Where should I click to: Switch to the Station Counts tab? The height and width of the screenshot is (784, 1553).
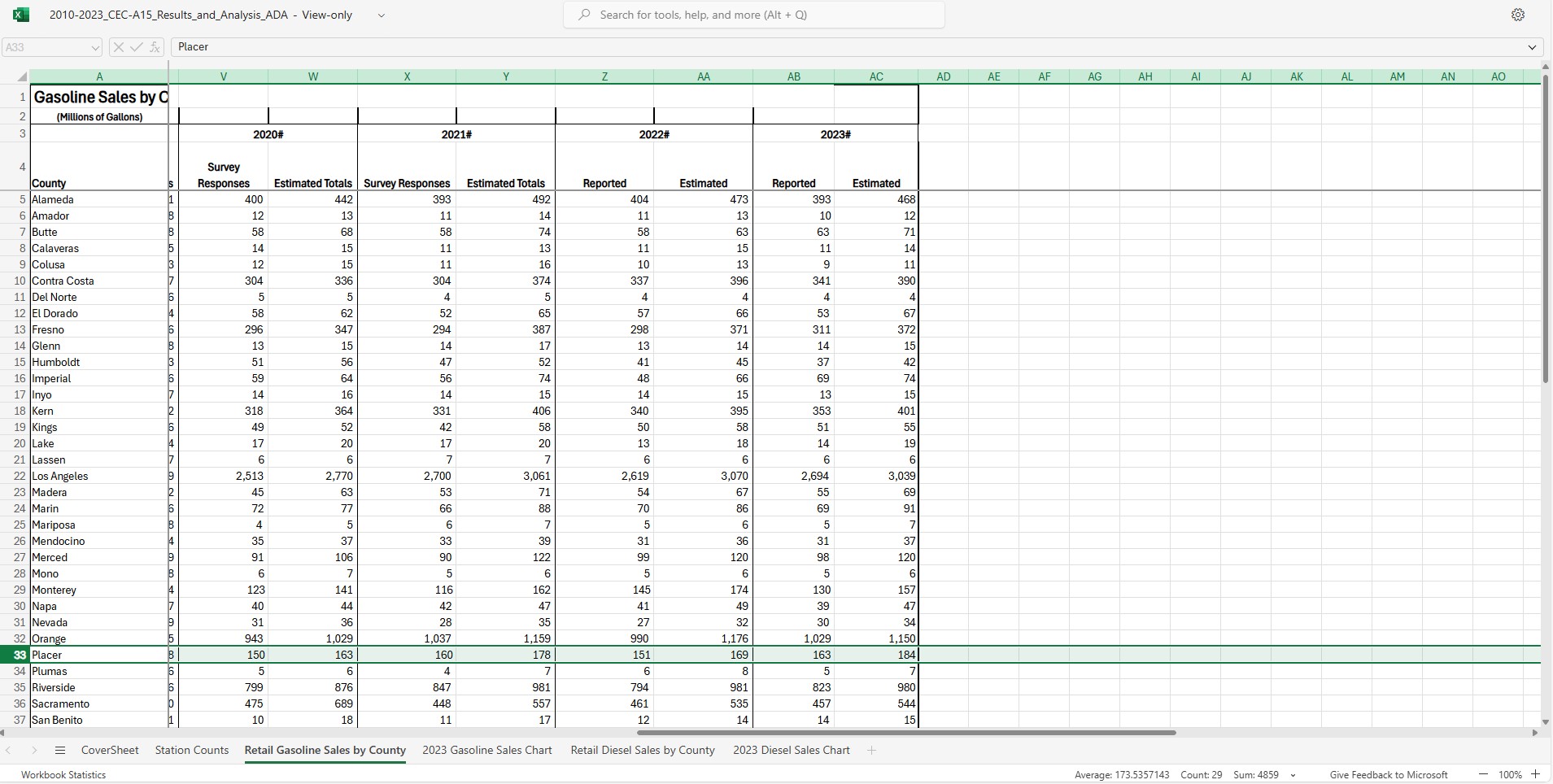[192, 750]
